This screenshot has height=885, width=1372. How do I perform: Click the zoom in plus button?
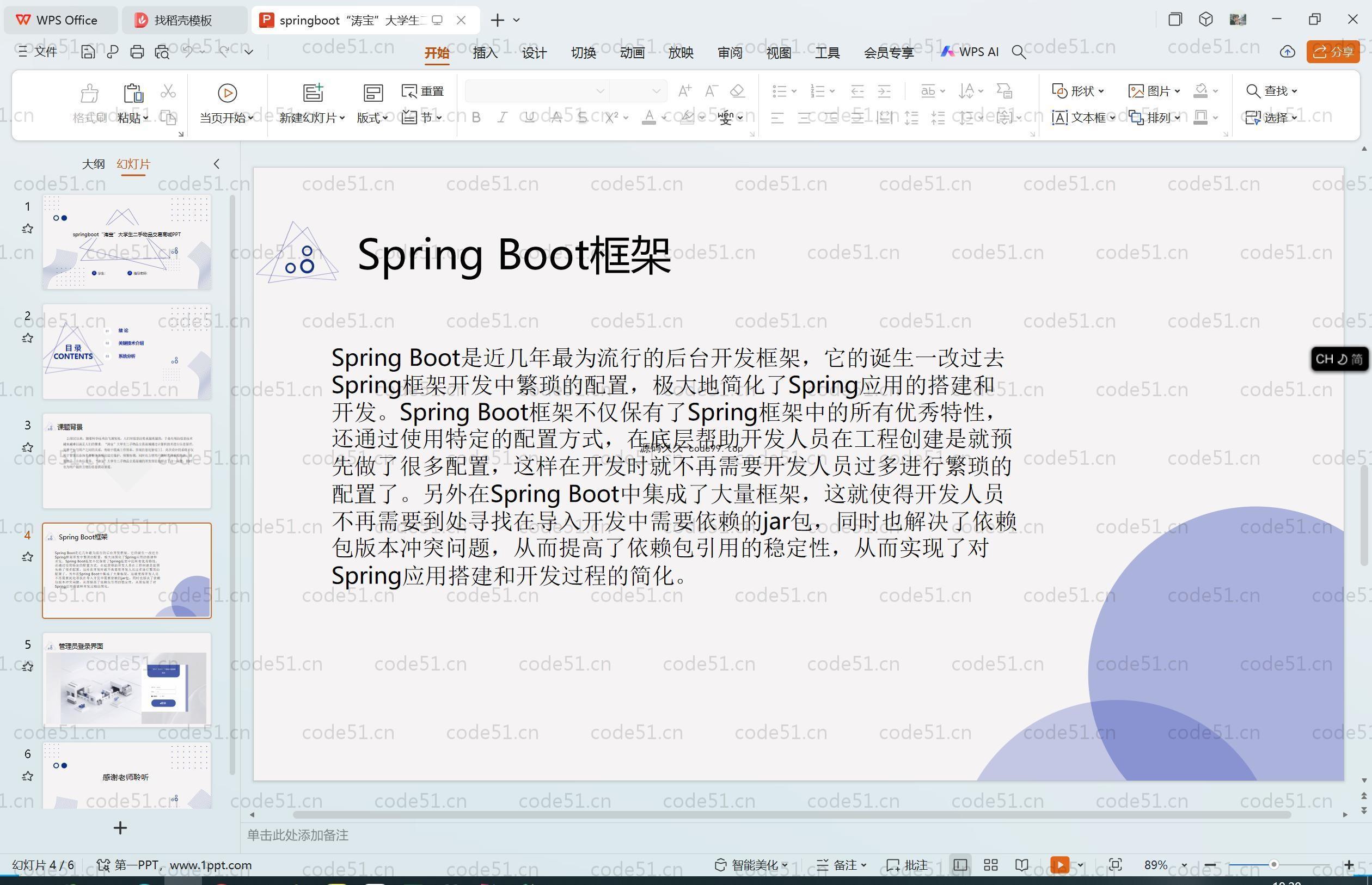click(x=1349, y=865)
